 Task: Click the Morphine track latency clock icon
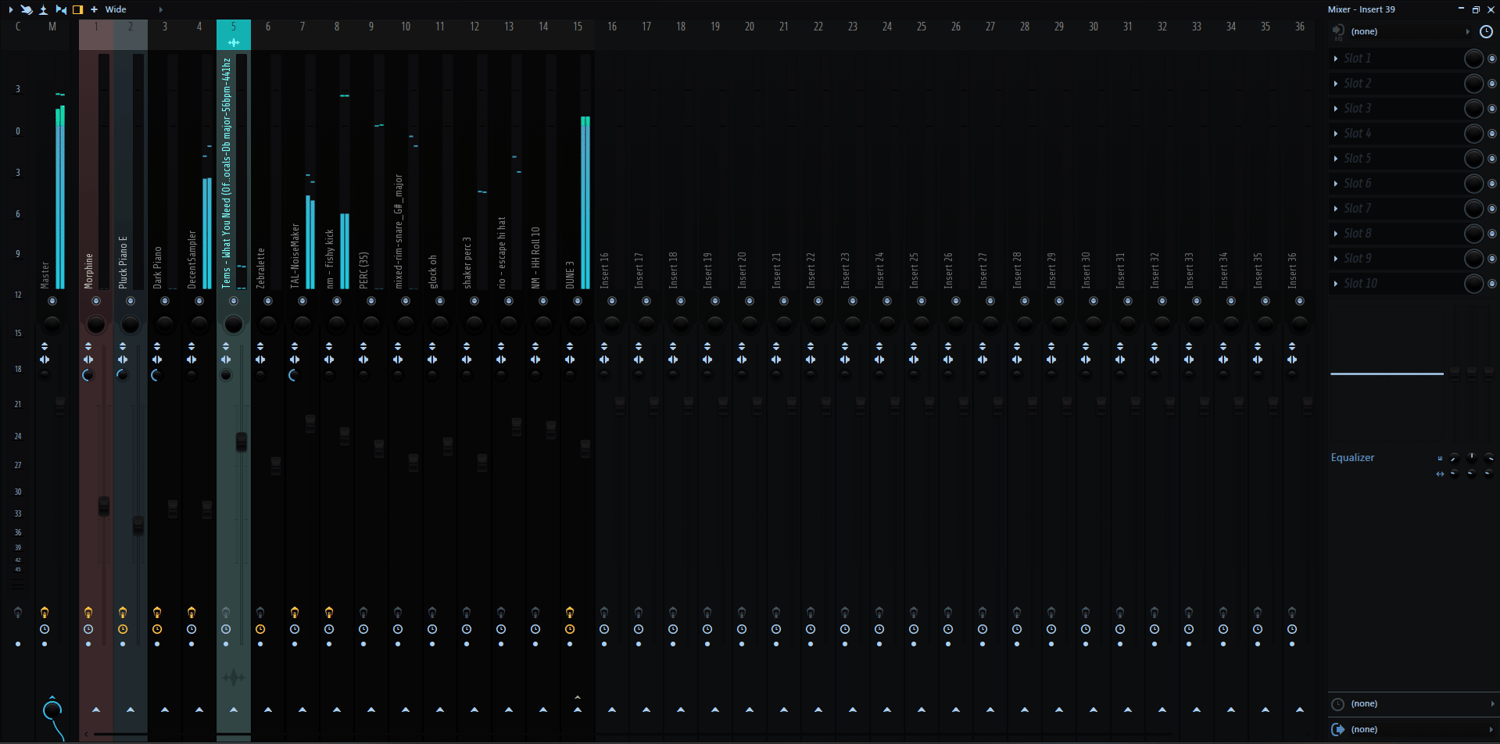pos(88,629)
